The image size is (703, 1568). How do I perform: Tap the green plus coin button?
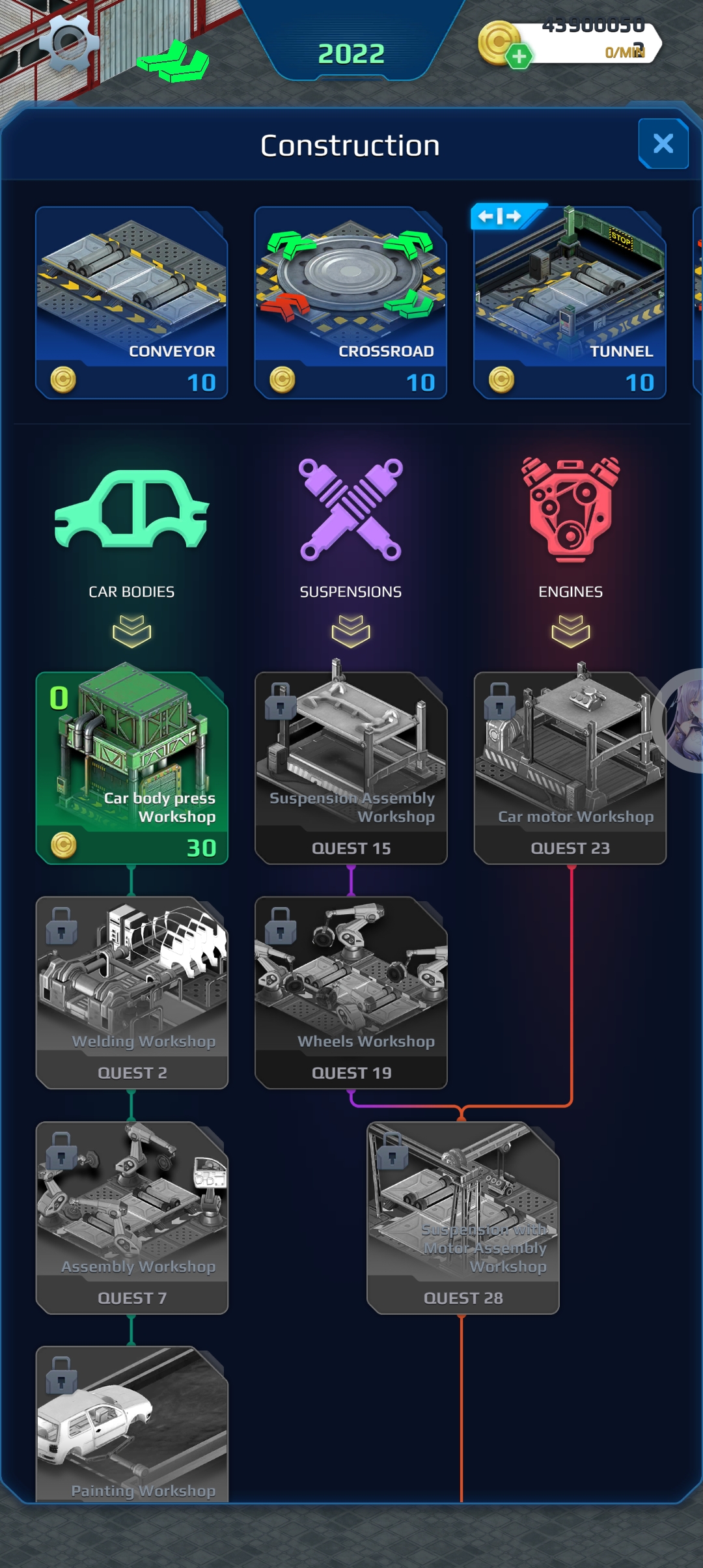[x=519, y=57]
